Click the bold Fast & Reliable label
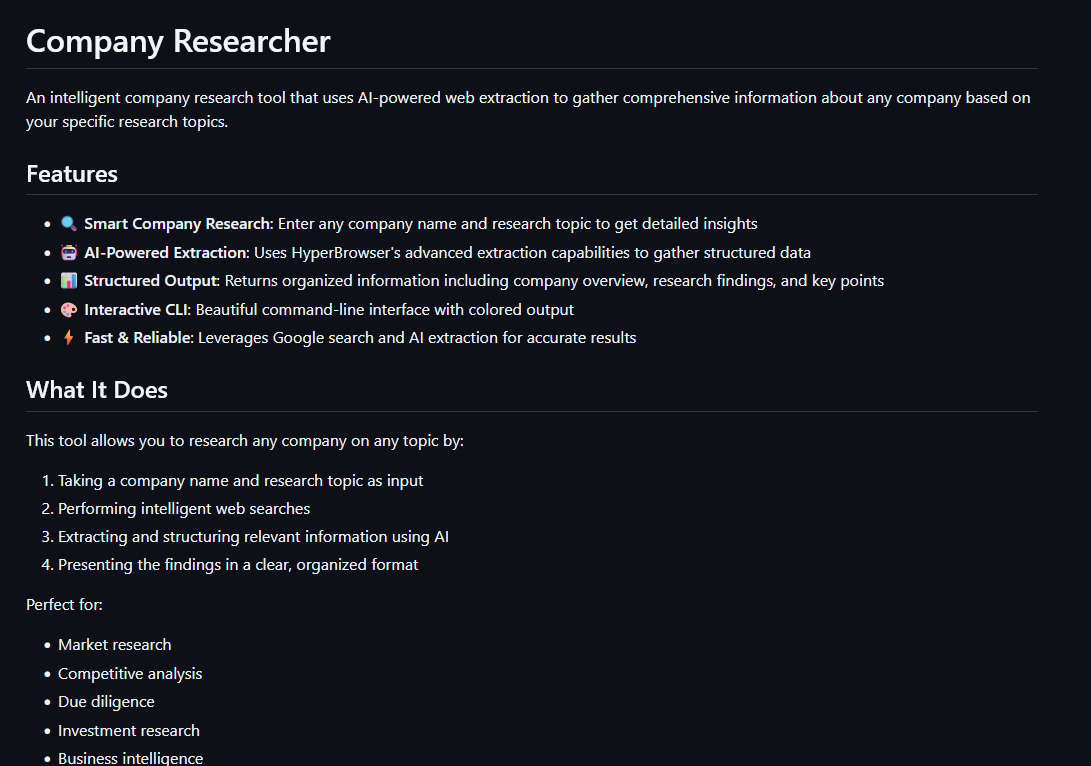 (138, 337)
